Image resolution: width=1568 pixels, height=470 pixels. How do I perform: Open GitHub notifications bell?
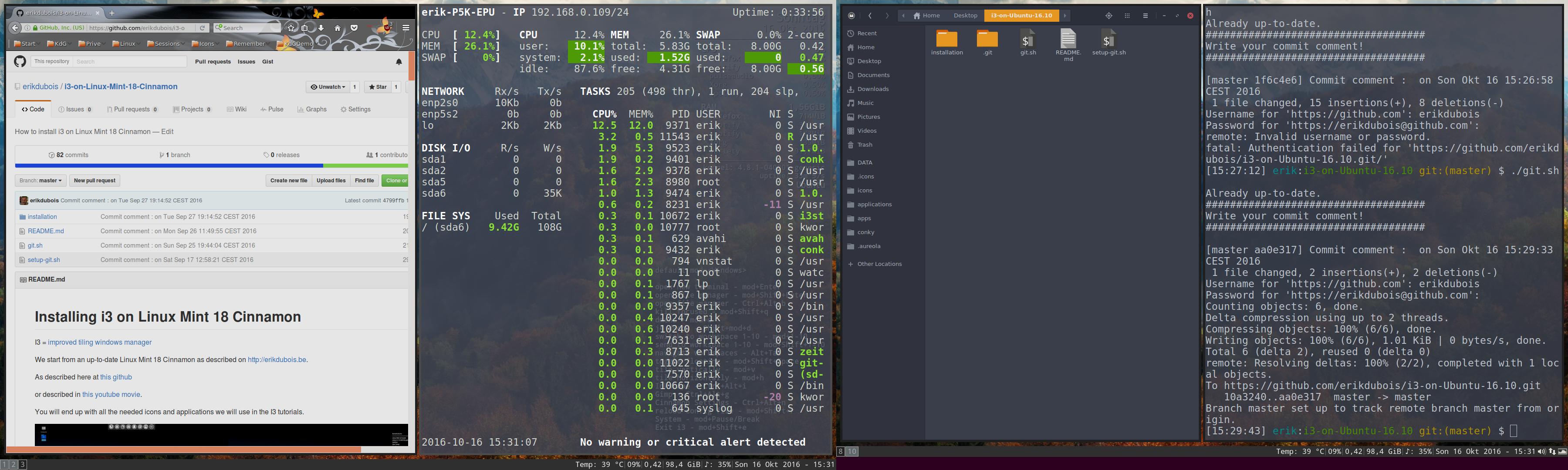click(399, 61)
